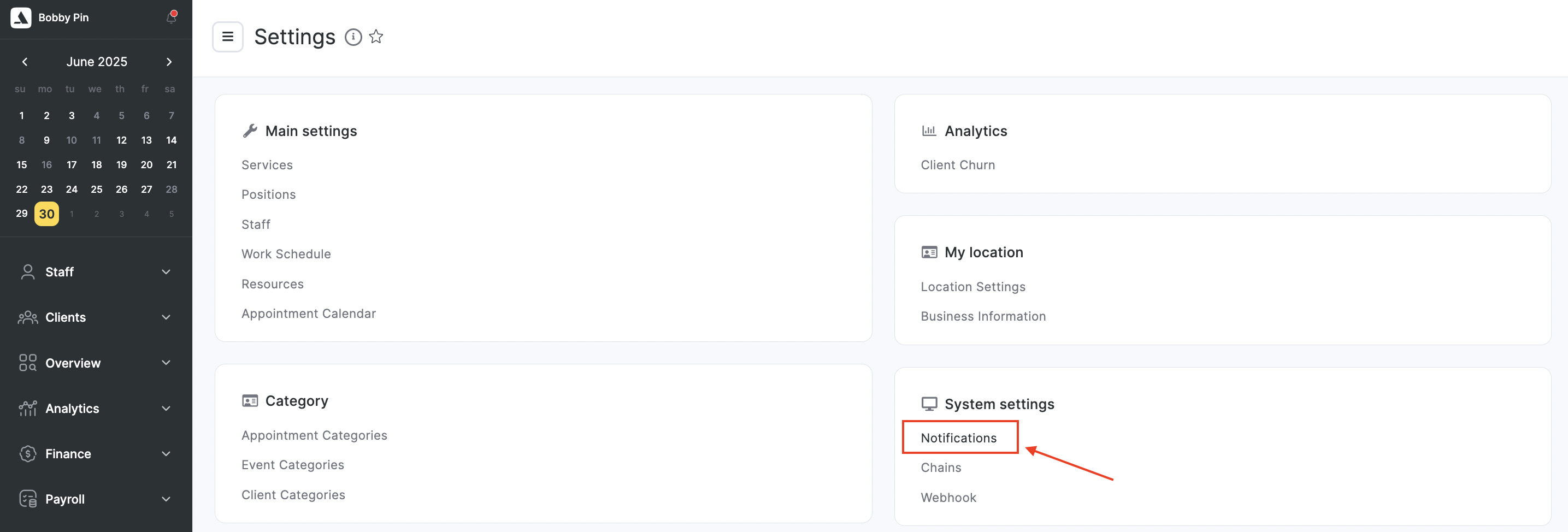
Task: Open Services under Main settings
Action: (267, 165)
